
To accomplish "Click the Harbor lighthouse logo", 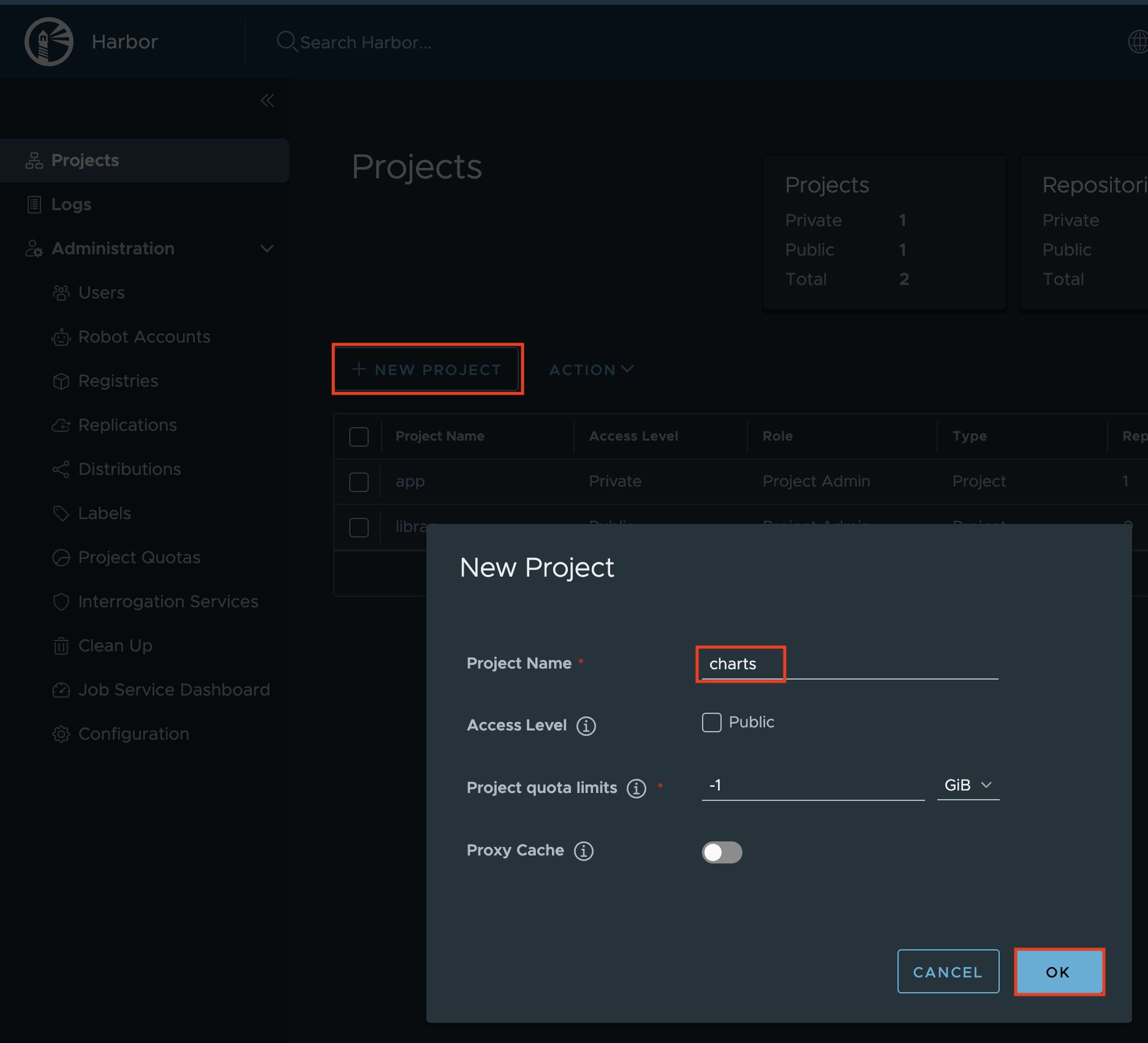I will coord(49,42).
